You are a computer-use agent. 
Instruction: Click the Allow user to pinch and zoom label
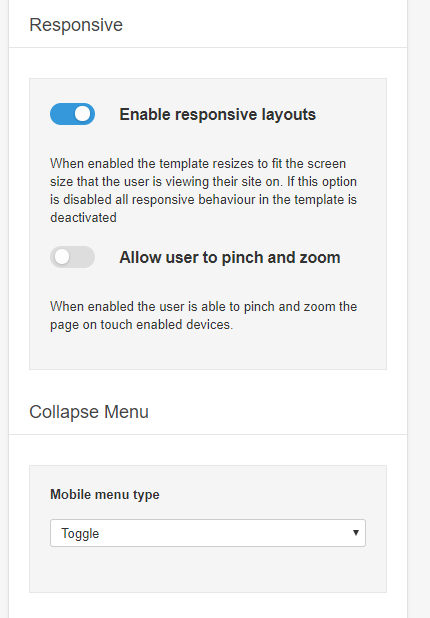coord(230,257)
